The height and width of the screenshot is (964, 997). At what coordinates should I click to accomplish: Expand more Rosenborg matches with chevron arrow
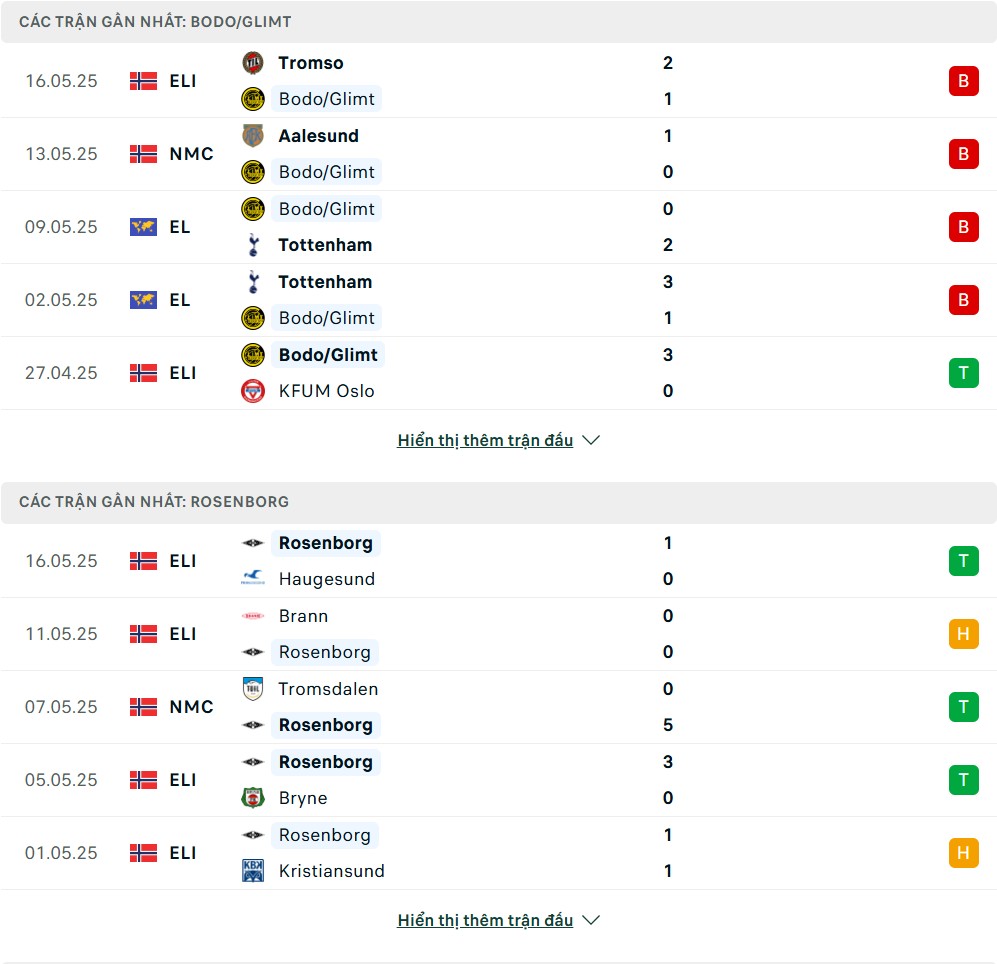(591, 920)
